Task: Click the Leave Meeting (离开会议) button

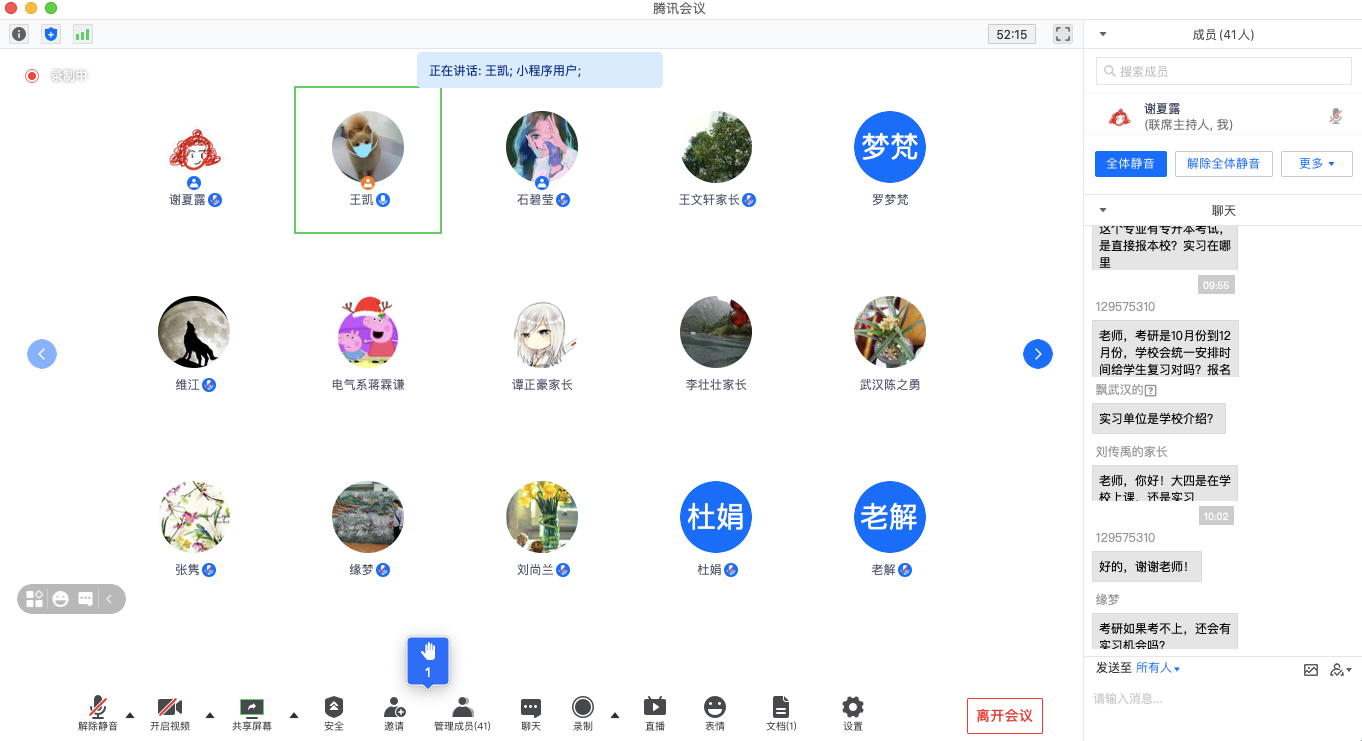Action: (1004, 715)
